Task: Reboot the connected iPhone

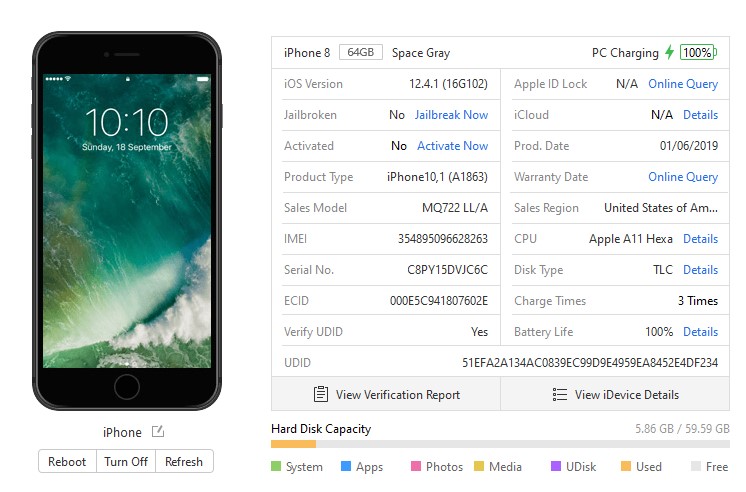Action: point(67,462)
